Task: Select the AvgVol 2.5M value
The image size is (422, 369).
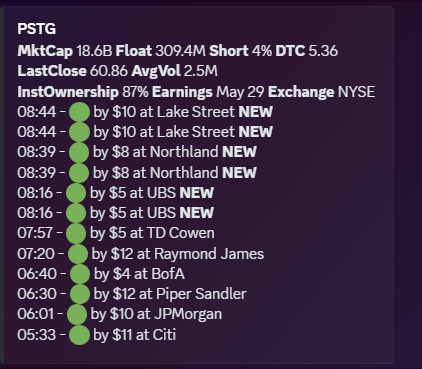Action: (x=201, y=71)
